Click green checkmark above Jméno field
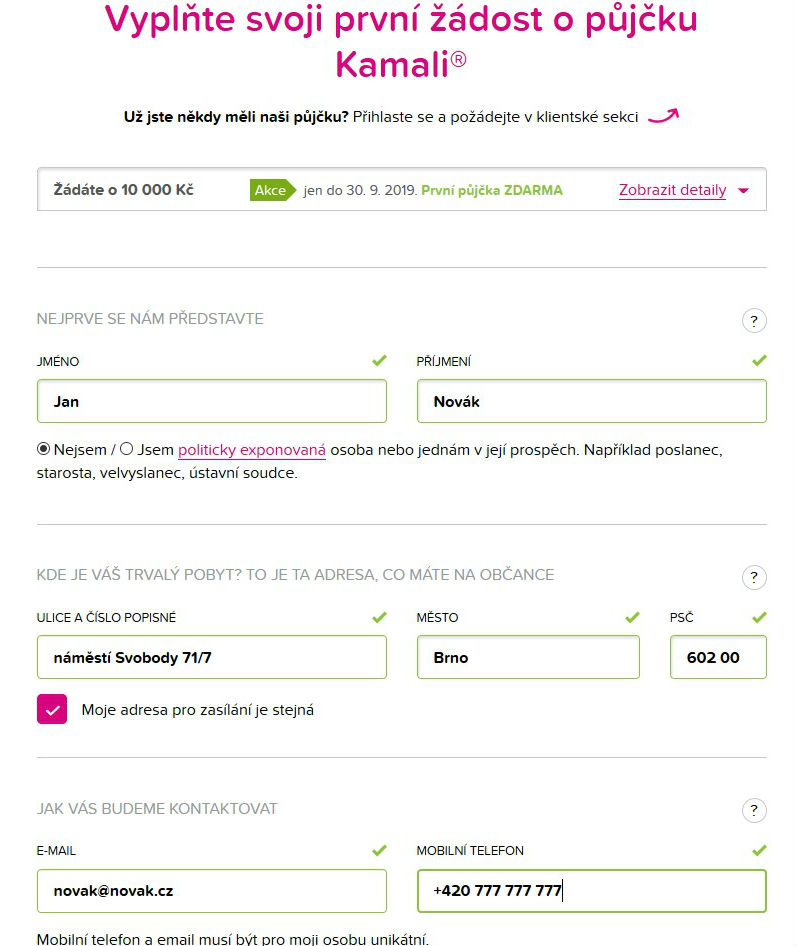The width and height of the screenshot is (796, 946). click(379, 361)
